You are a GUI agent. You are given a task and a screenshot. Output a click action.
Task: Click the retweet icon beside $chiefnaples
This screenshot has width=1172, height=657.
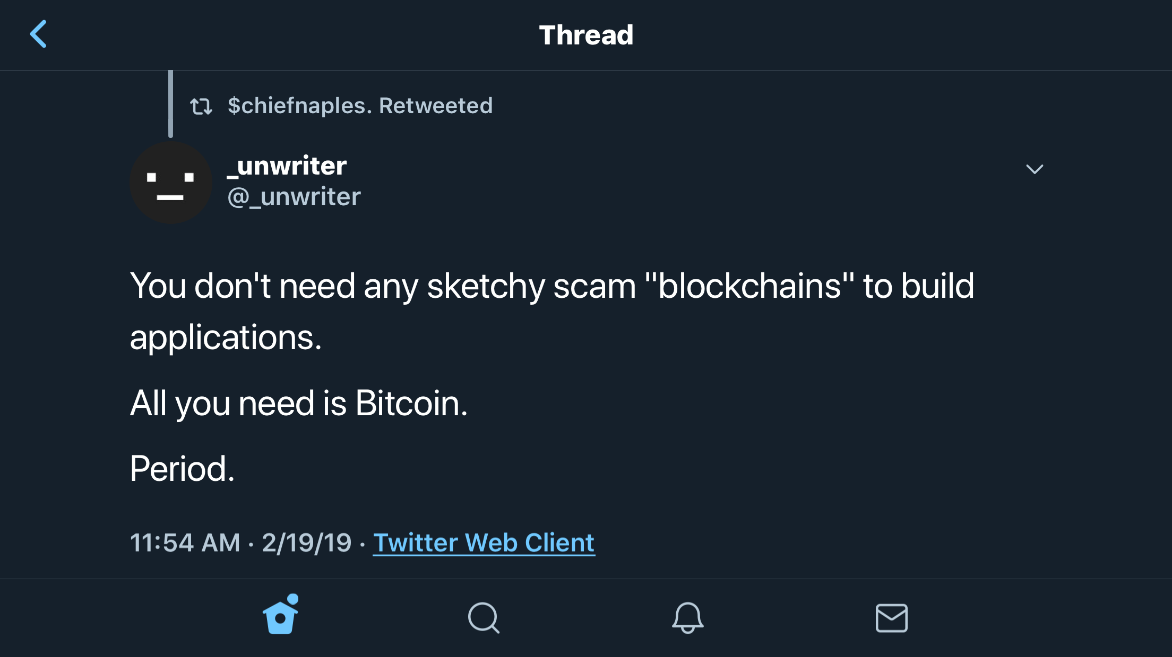[x=201, y=106]
